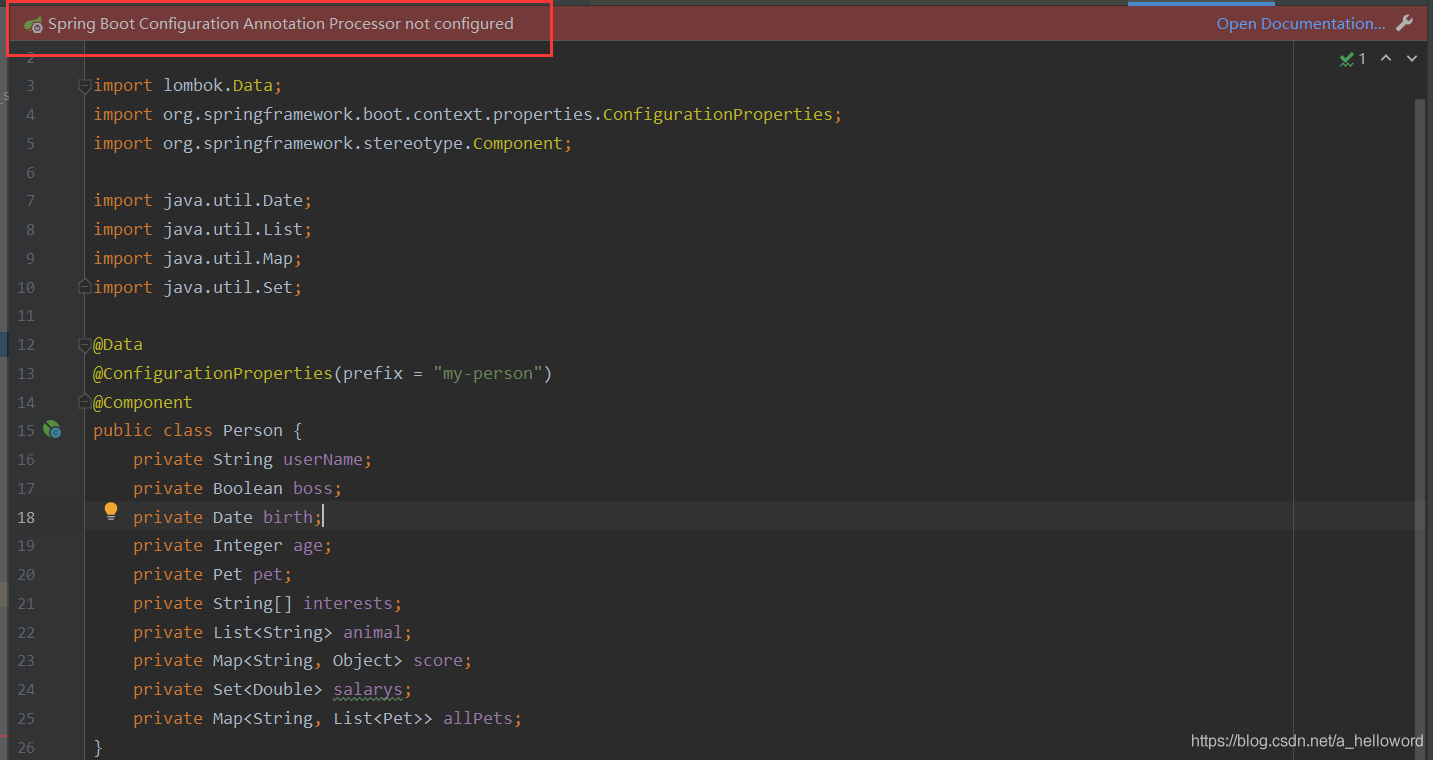Click the java.util.Map import

(198, 258)
